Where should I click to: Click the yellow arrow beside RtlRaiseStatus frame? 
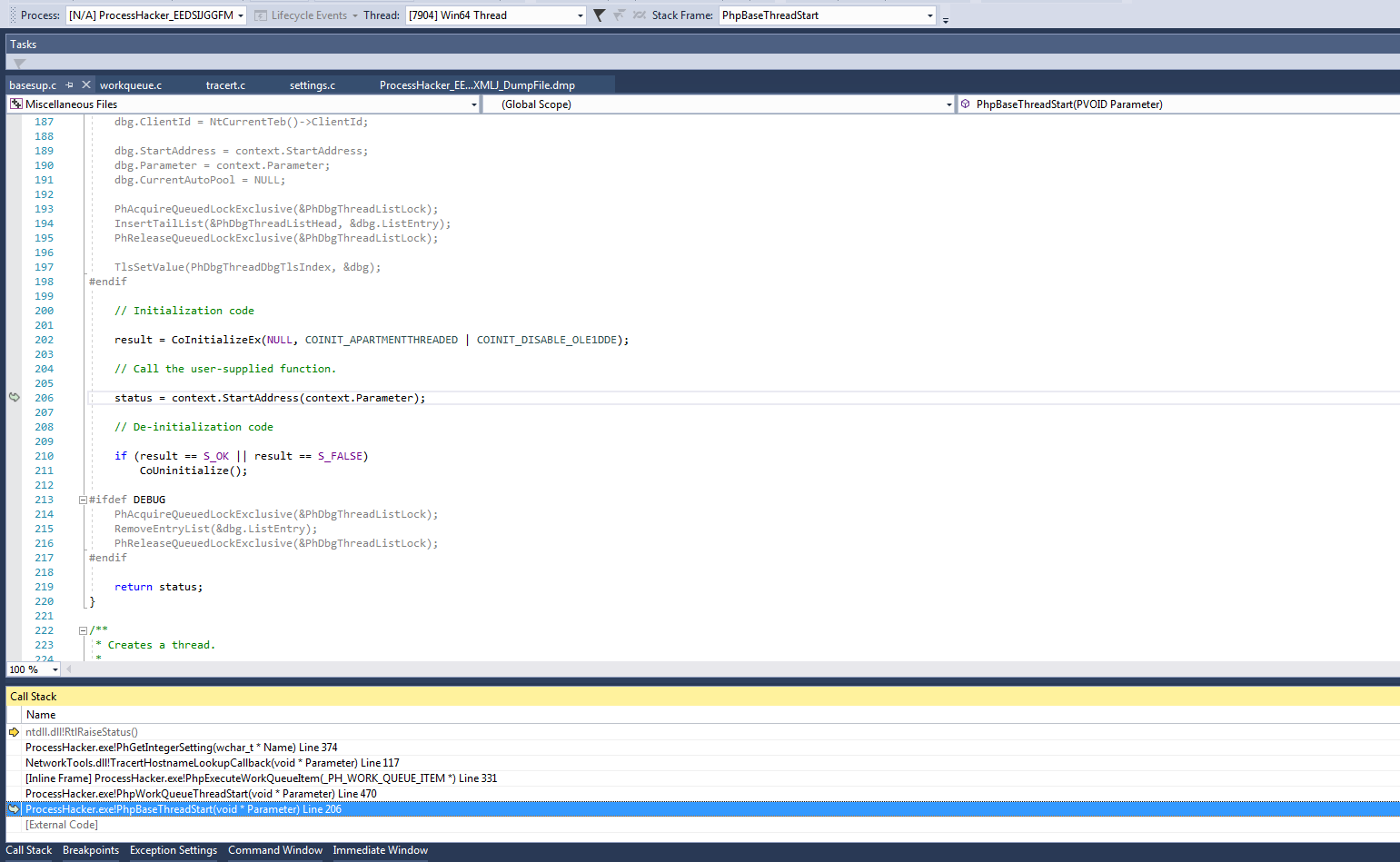coord(15,731)
